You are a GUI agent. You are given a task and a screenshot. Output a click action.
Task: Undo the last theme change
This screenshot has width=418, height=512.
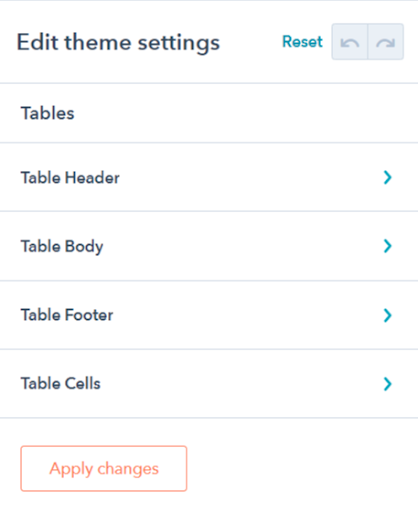pyautogui.click(x=350, y=42)
